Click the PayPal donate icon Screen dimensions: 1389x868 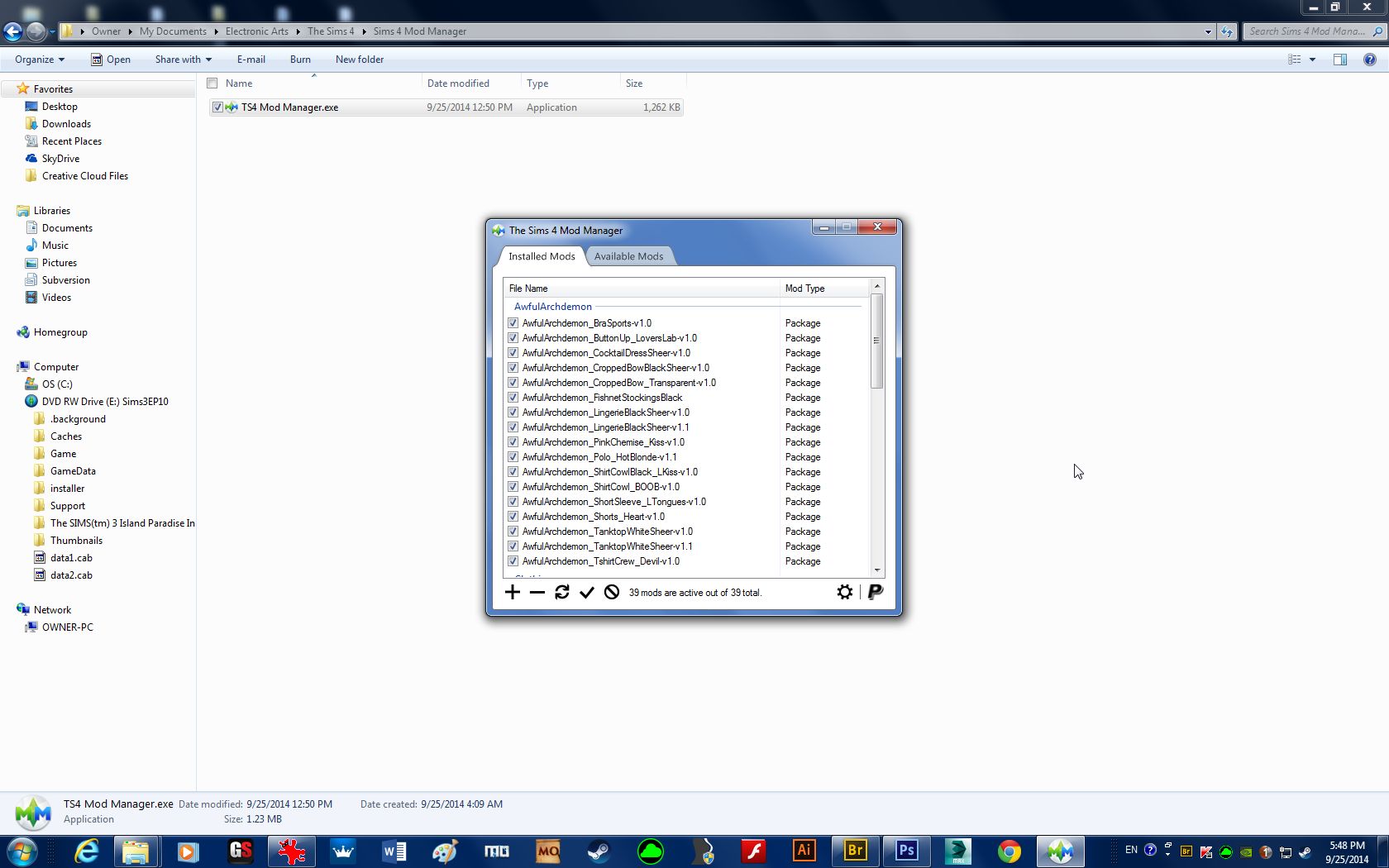tap(876, 592)
